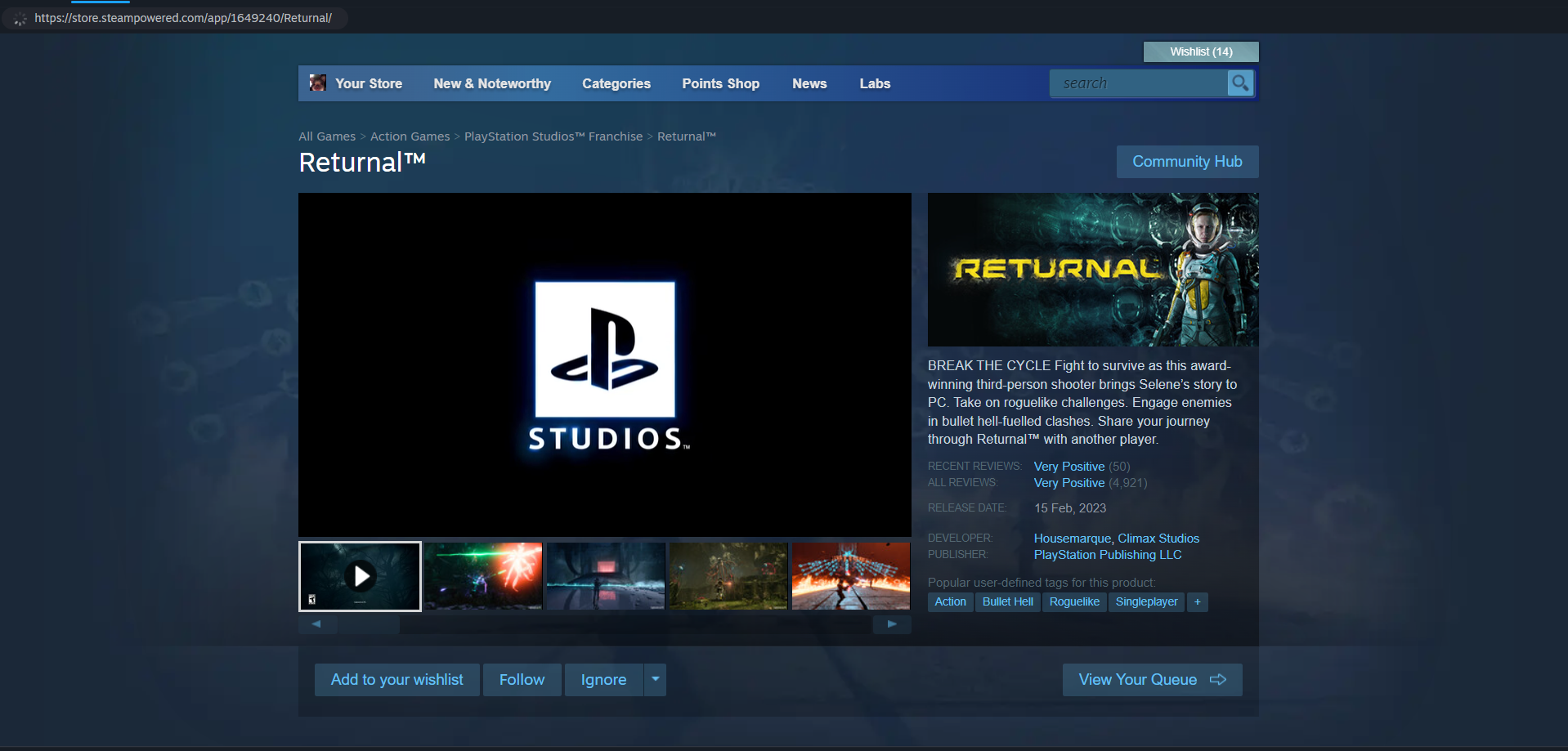
Task: Click the user avatar next to Your Store
Action: tap(318, 83)
